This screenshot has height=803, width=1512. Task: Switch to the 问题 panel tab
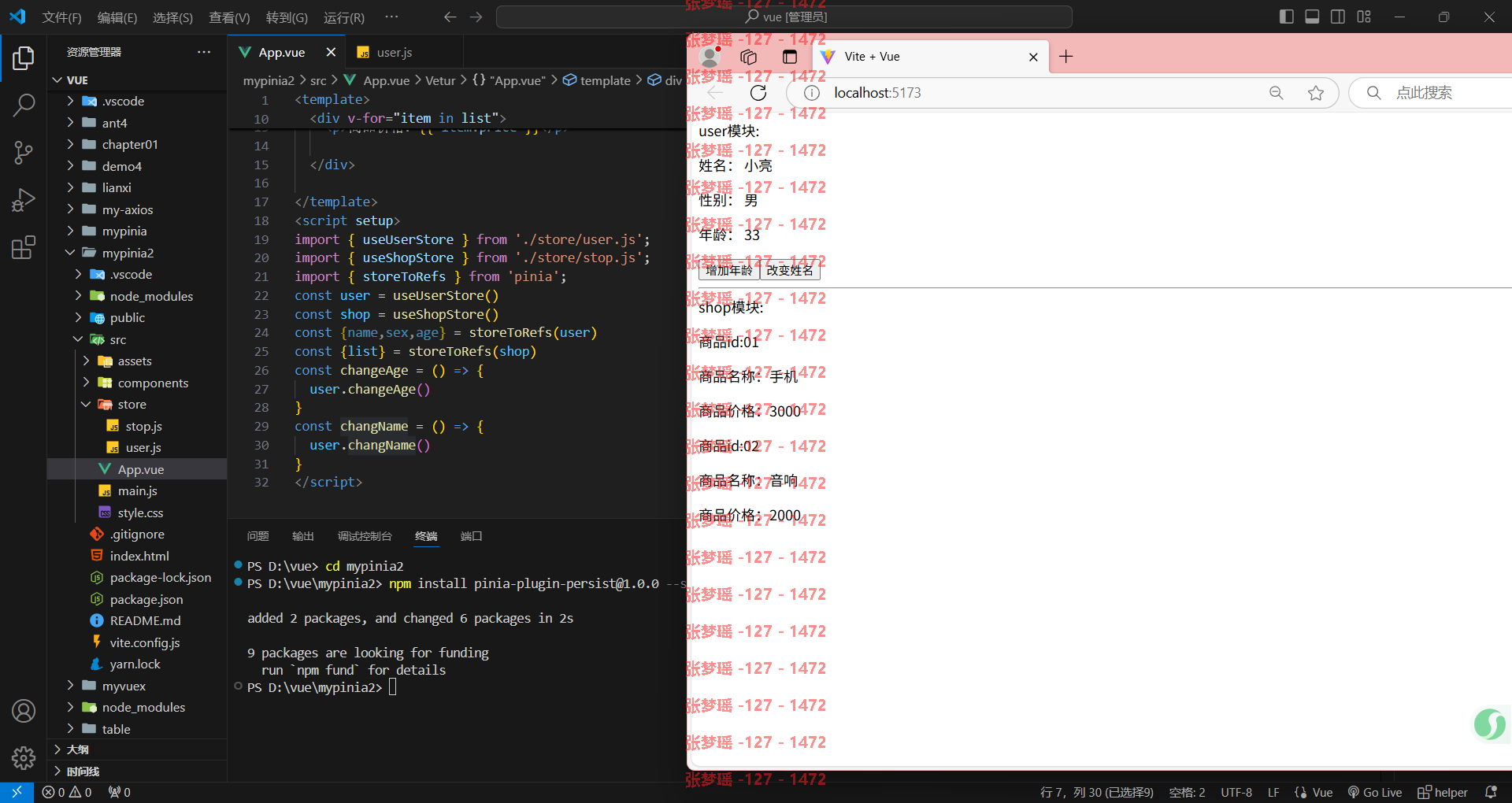click(258, 536)
